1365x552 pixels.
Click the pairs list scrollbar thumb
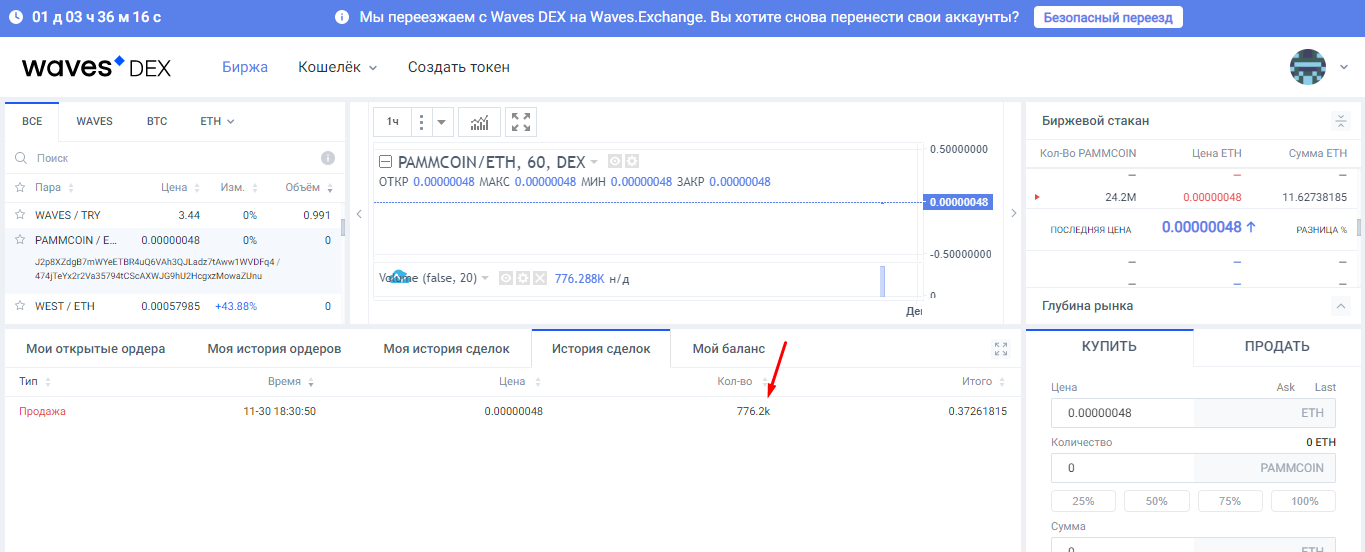click(343, 227)
